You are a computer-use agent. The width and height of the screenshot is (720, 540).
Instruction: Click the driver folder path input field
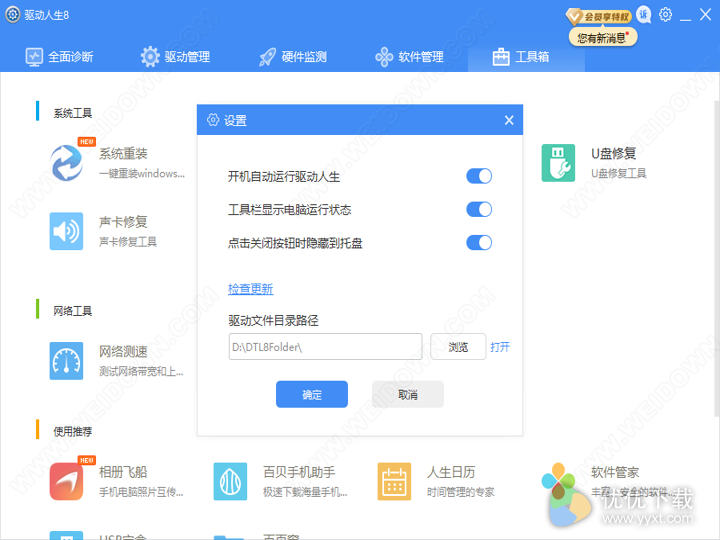tap(325, 347)
